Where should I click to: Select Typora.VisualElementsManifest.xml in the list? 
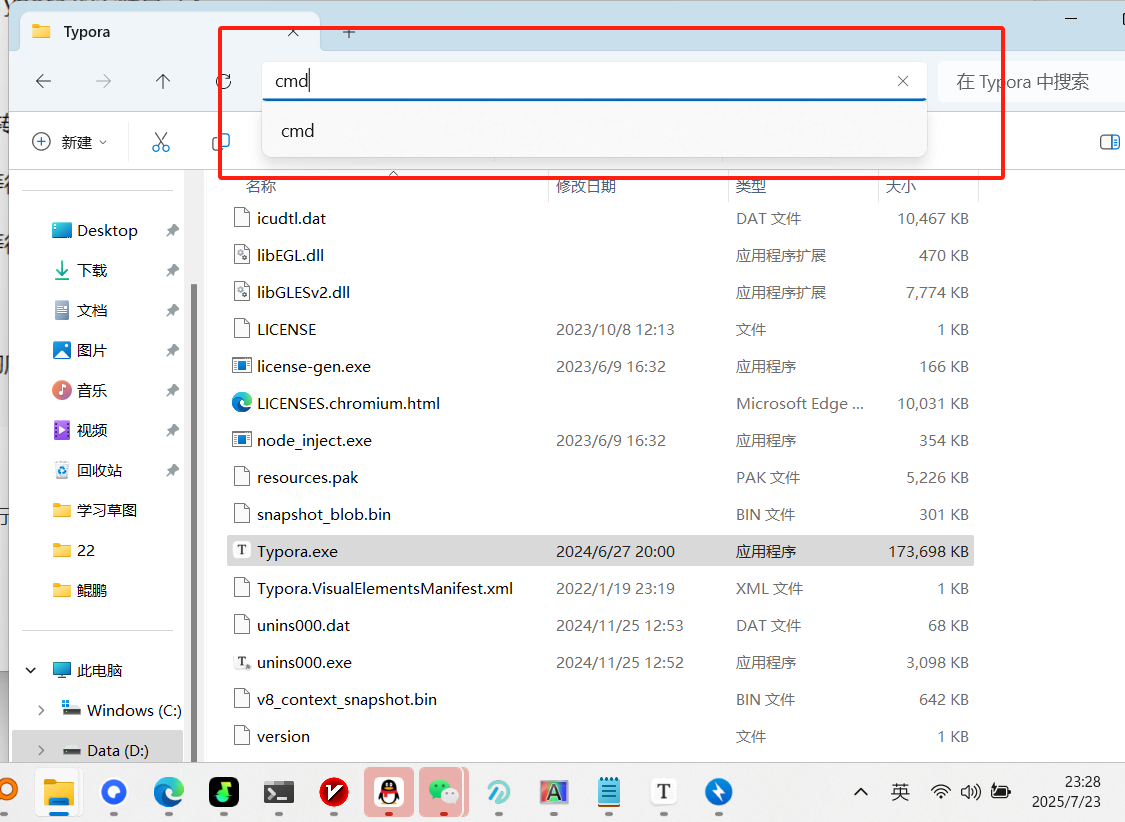pyautogui.click(x=385, y=588)
